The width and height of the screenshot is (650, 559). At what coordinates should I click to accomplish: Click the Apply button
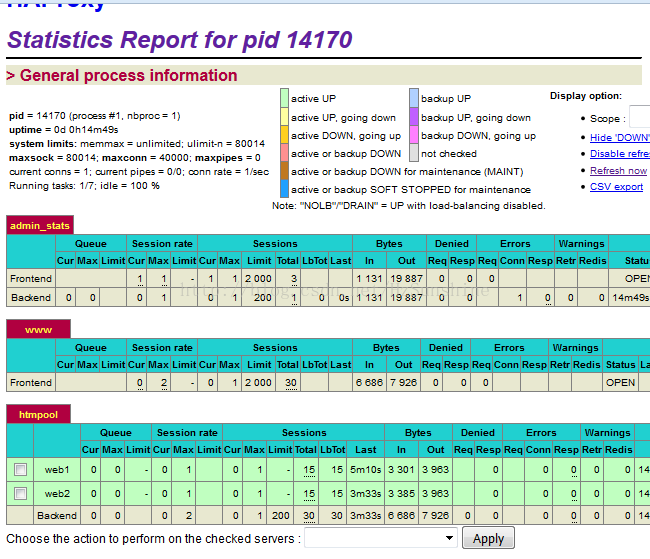pyautogui.click(x=488, y=538)
